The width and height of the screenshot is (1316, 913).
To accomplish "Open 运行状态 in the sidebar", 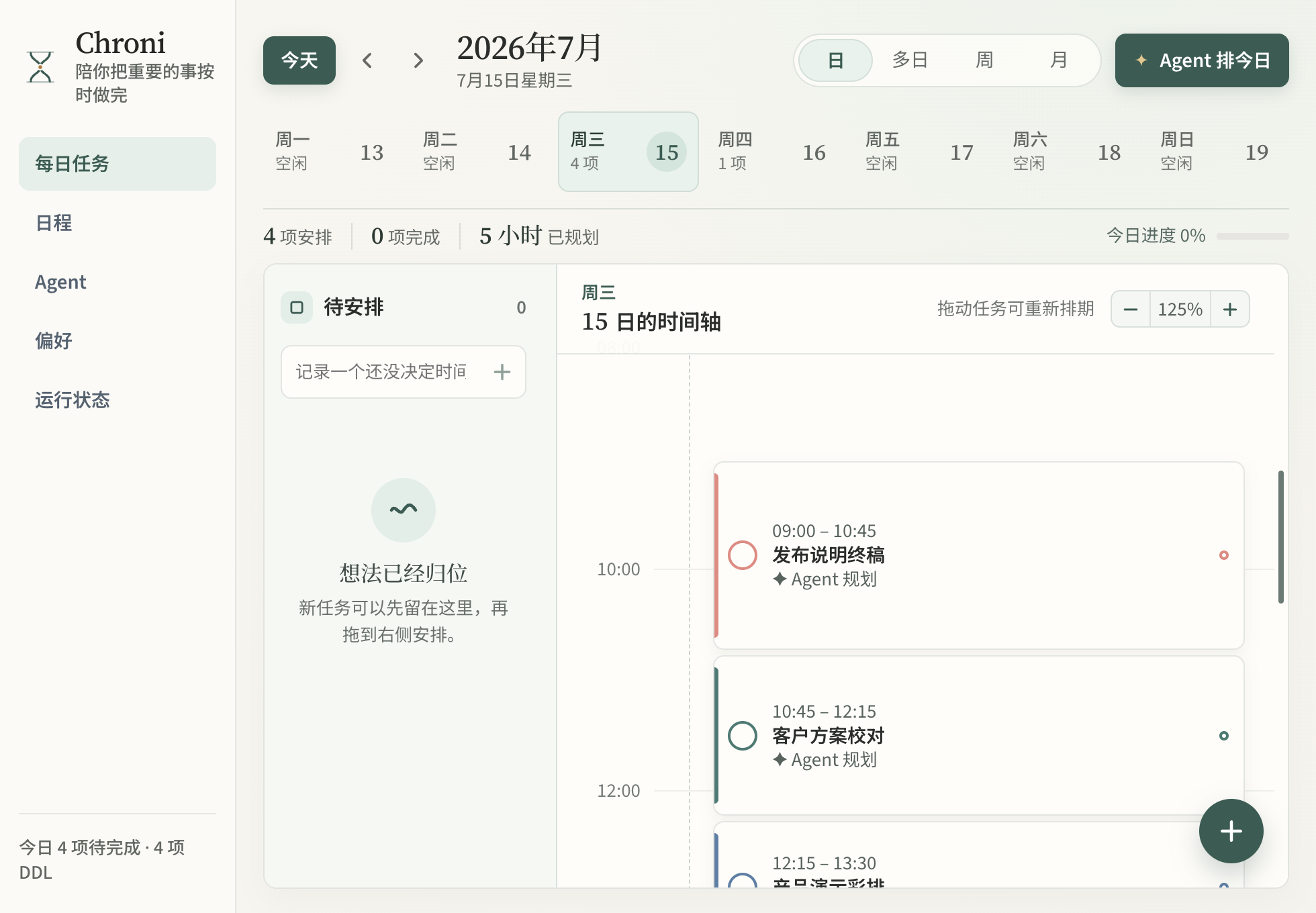I will [117, 400].
